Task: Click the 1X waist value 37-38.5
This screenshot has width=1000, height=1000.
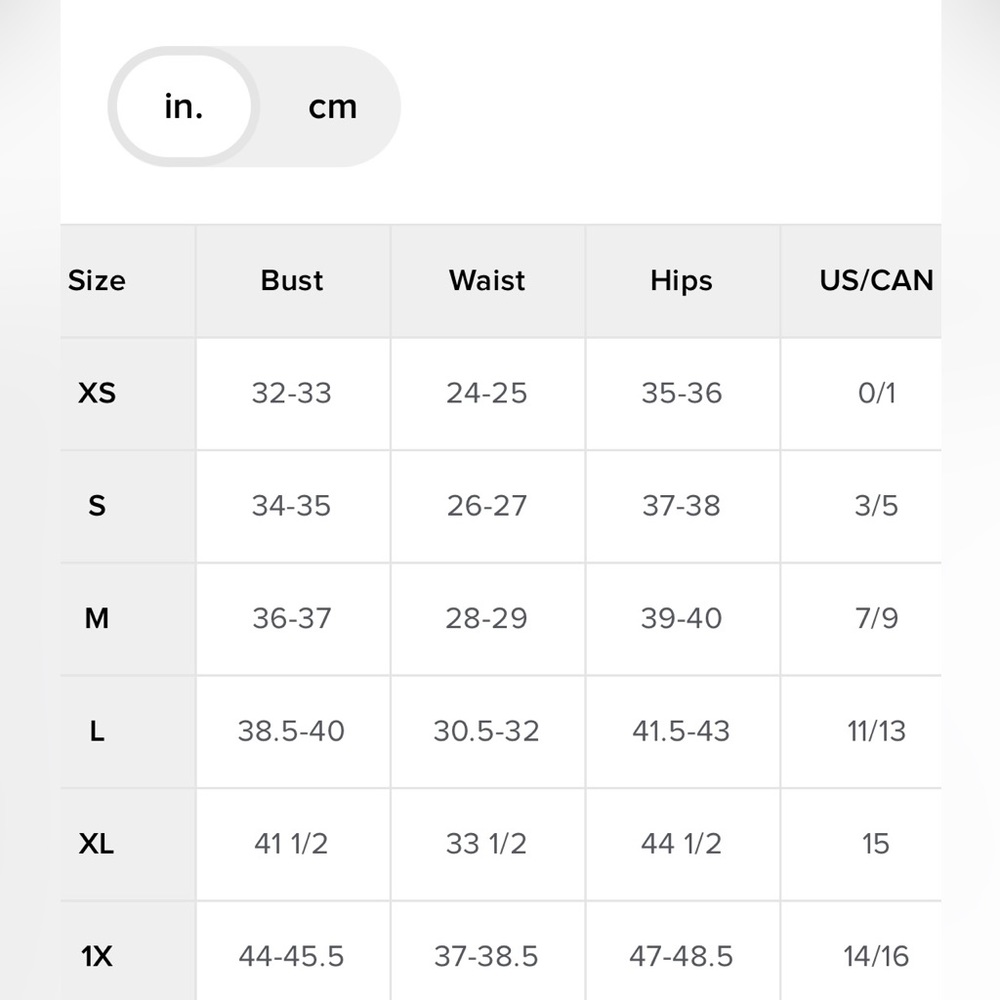Action: point(486,957)
